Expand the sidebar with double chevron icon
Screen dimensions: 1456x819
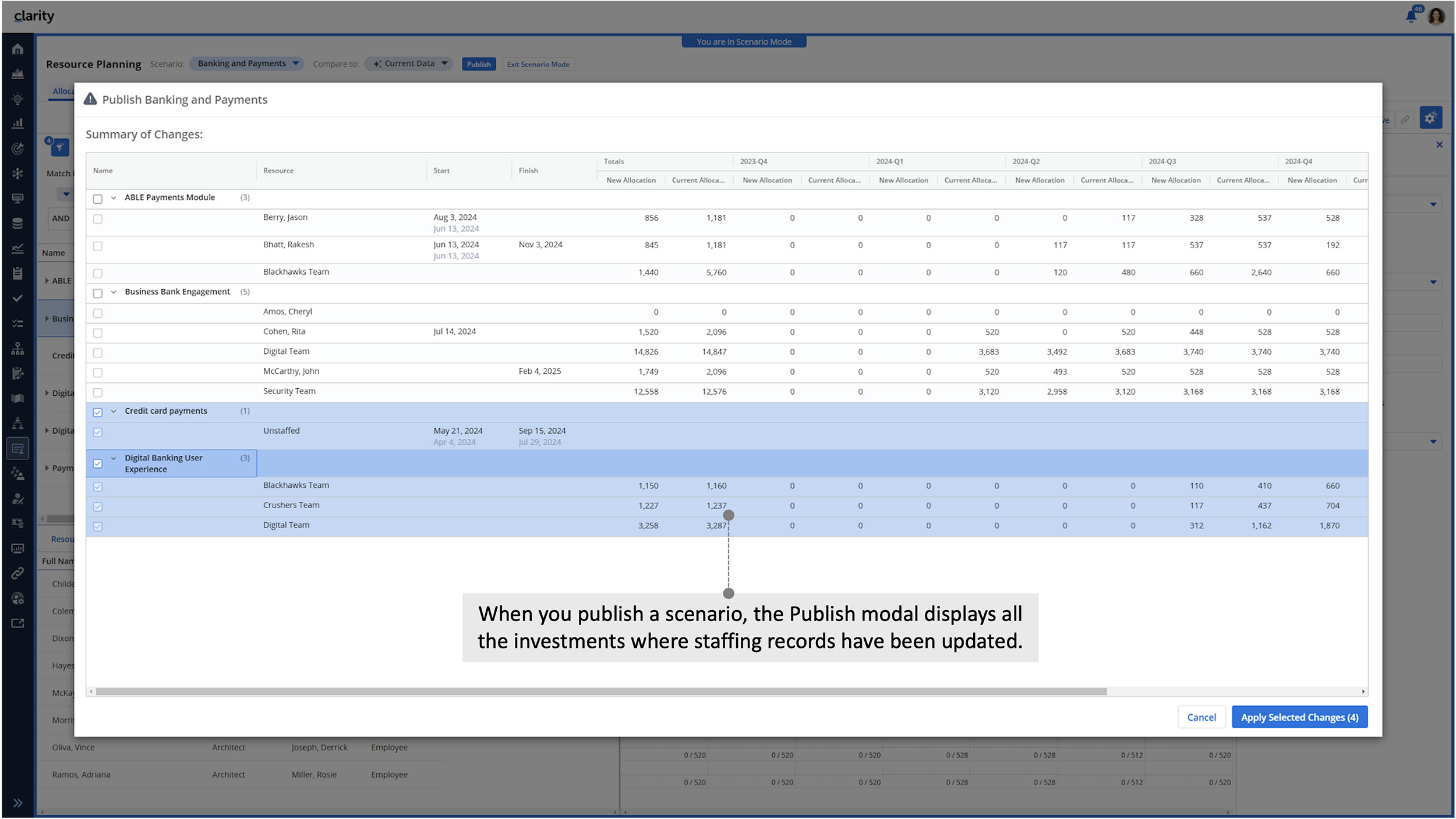[x=17, y=803]
